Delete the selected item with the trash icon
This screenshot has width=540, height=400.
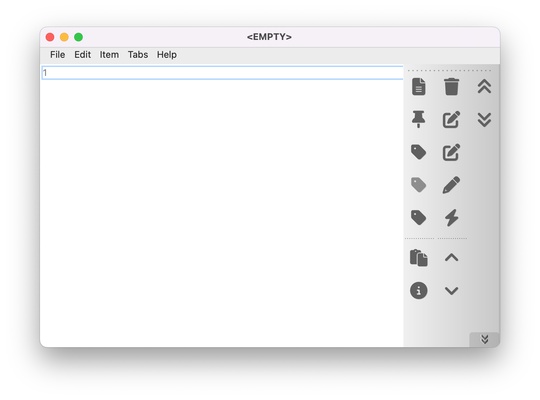(451, 86)
